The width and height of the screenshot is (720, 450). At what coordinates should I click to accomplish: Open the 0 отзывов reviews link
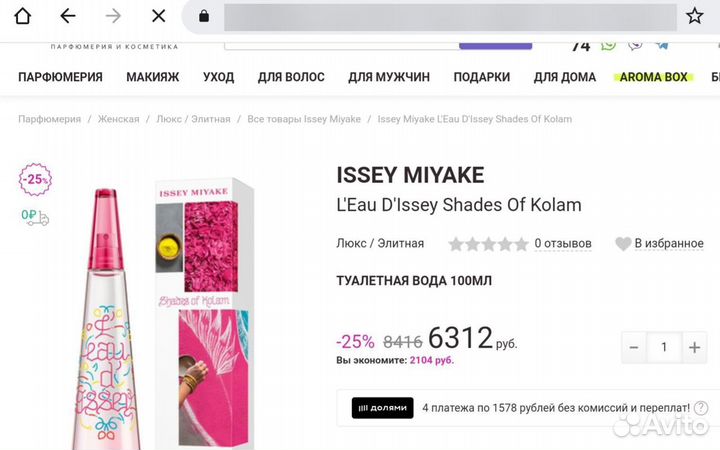click(562, 243)
